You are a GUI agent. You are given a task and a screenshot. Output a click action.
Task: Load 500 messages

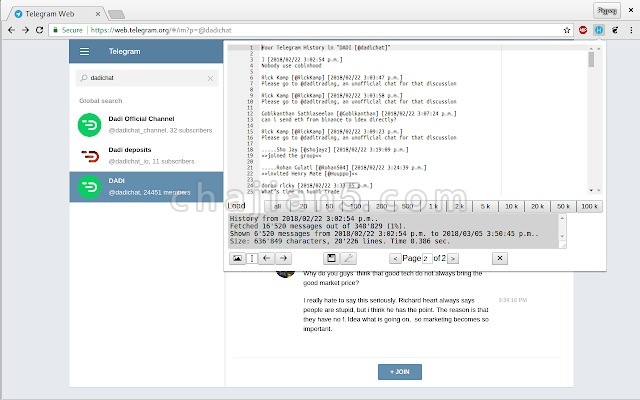[407, 206]
